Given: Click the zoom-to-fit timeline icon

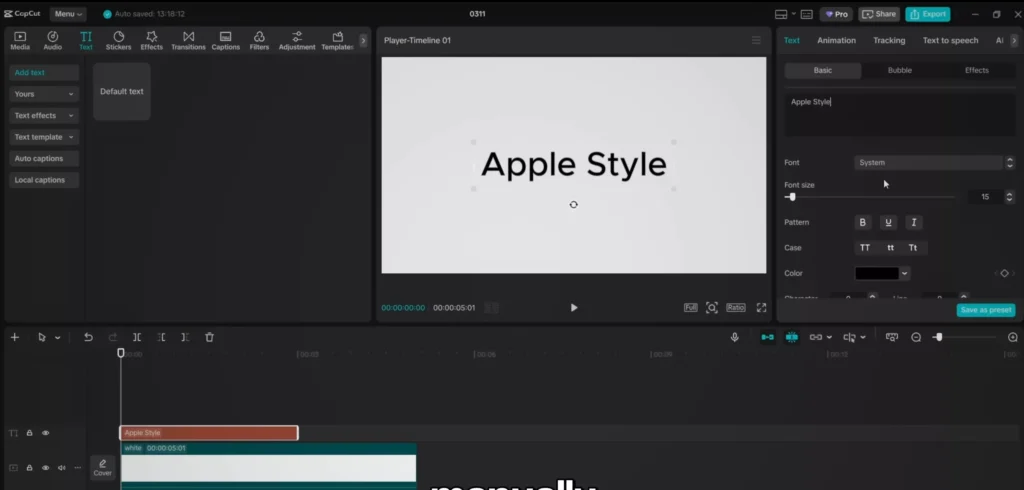Looking at the screenshot, I should pyautogui.click(x=892, y=337).
